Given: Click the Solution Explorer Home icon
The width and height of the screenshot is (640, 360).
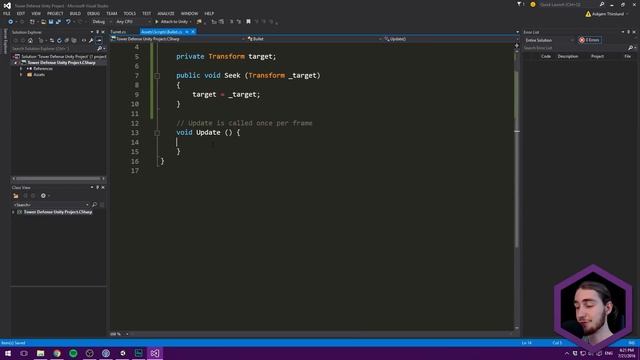Looking at the screenshot, I should (x=30, y=40).
